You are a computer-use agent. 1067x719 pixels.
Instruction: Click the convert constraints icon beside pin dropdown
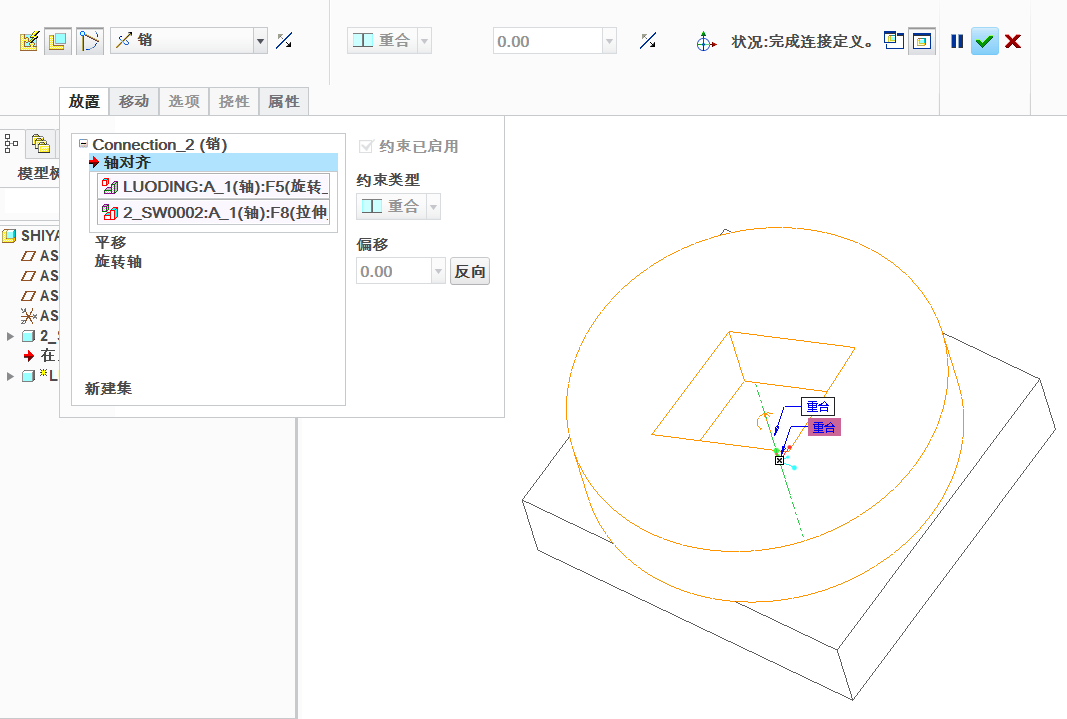(x=90, y=41)
